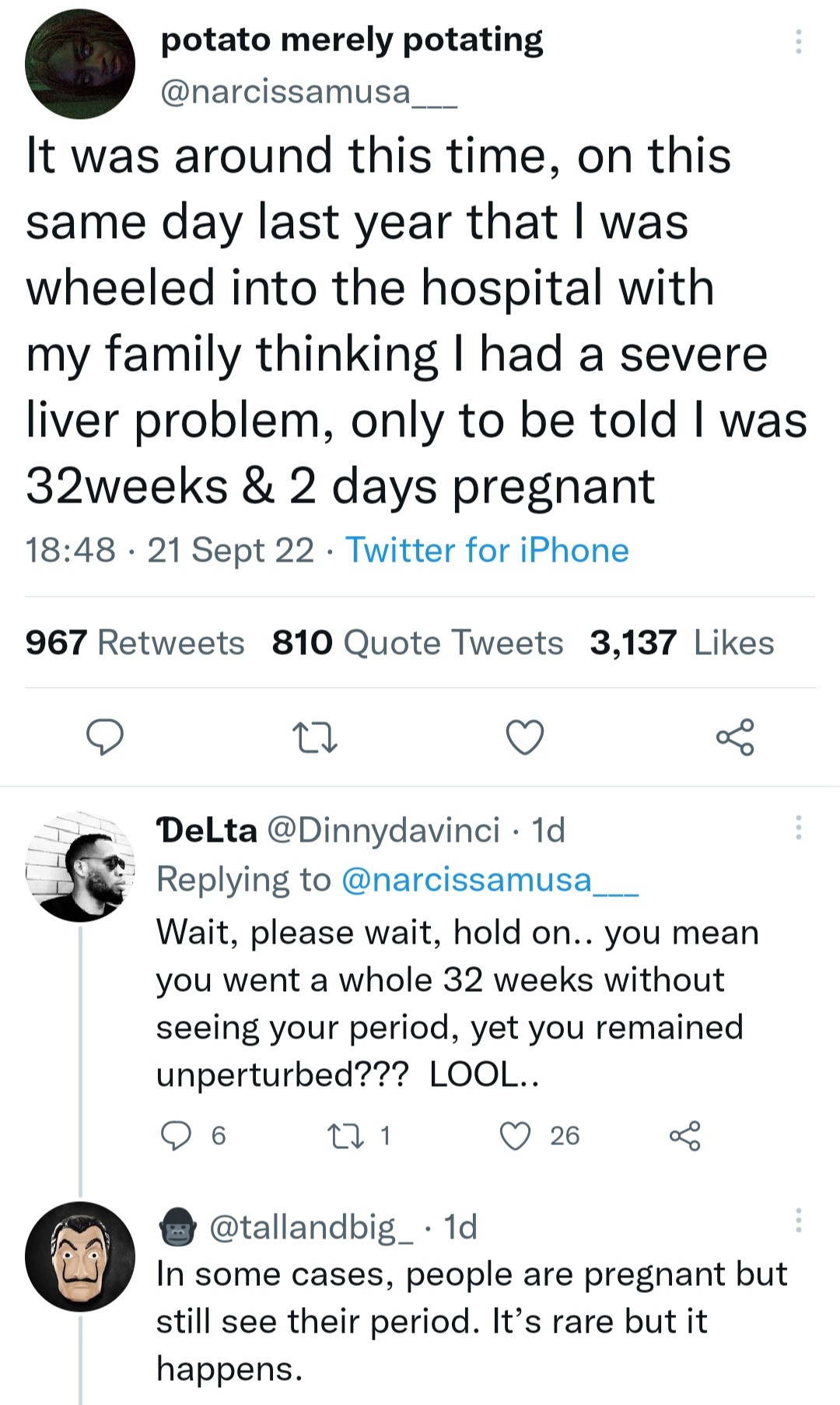Open tallandbig_ avatar with mask
This screenshot has width=840, height=1405.
[80, 1256]
